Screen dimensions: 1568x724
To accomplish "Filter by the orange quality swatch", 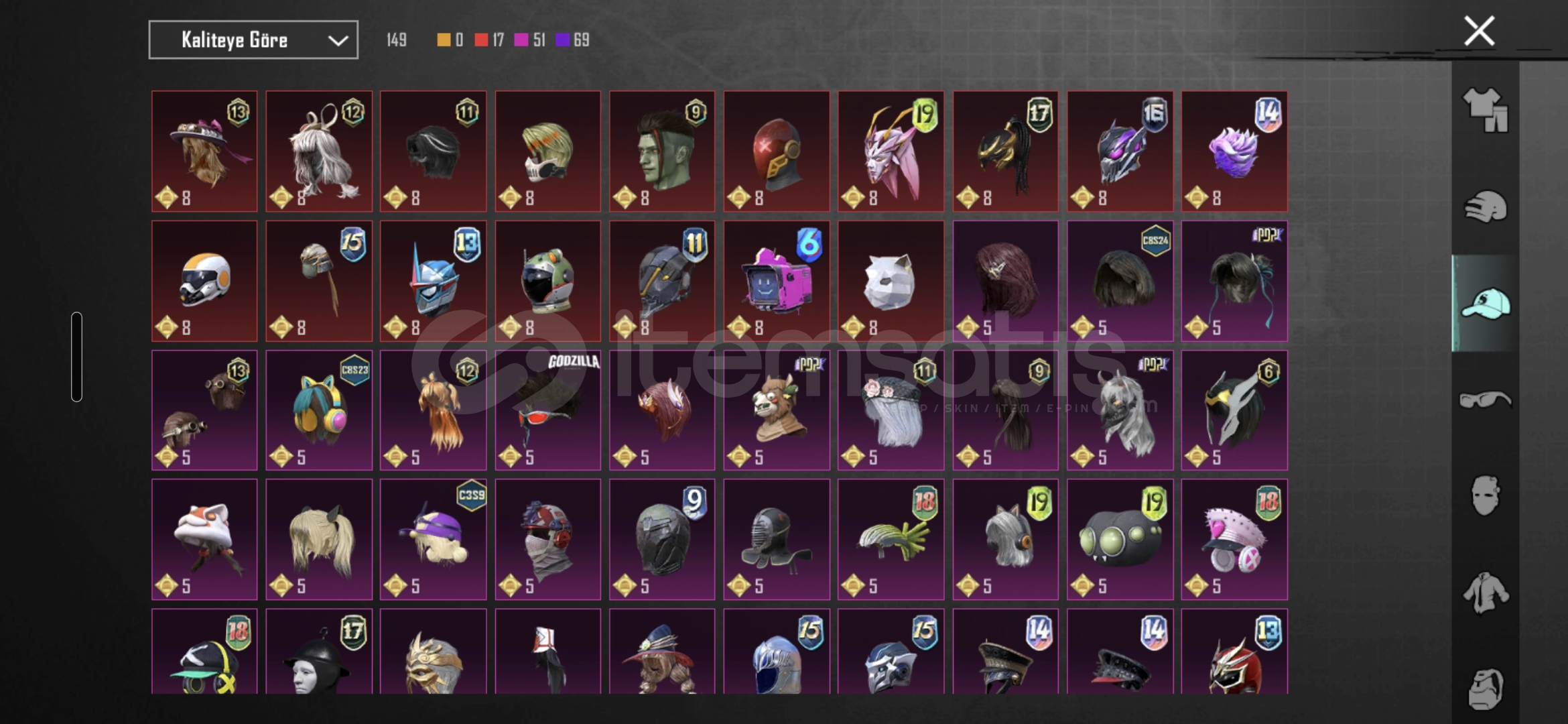I will 444,40.
